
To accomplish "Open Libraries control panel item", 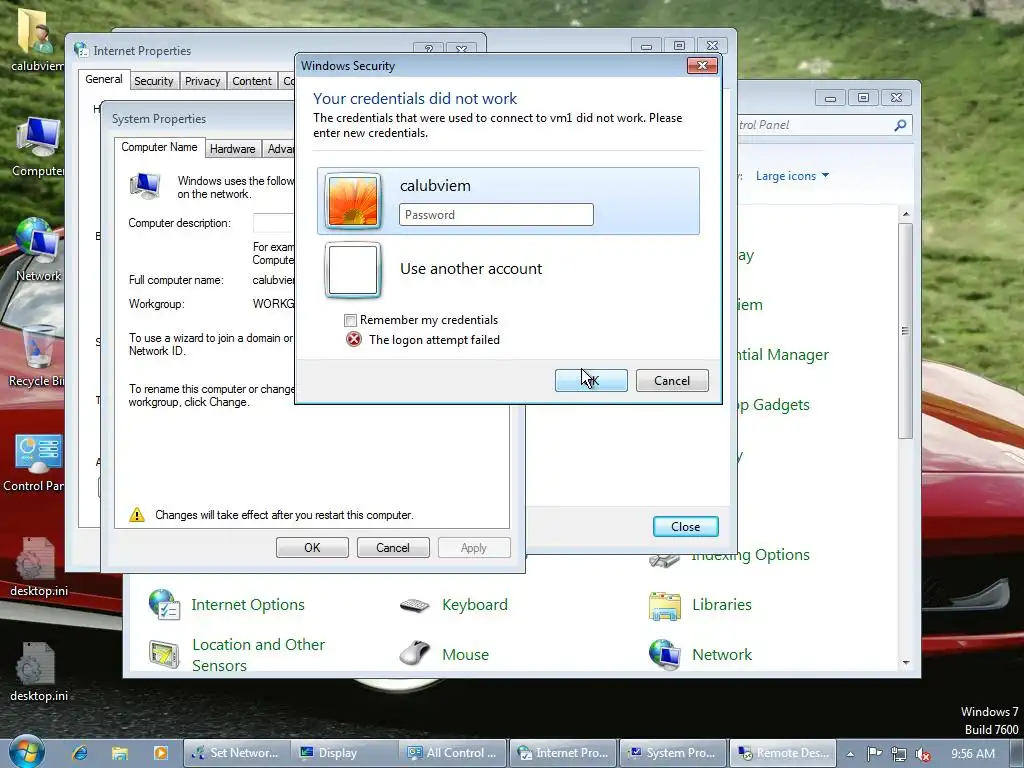I will pyautogui.click(x=722, y=605).
